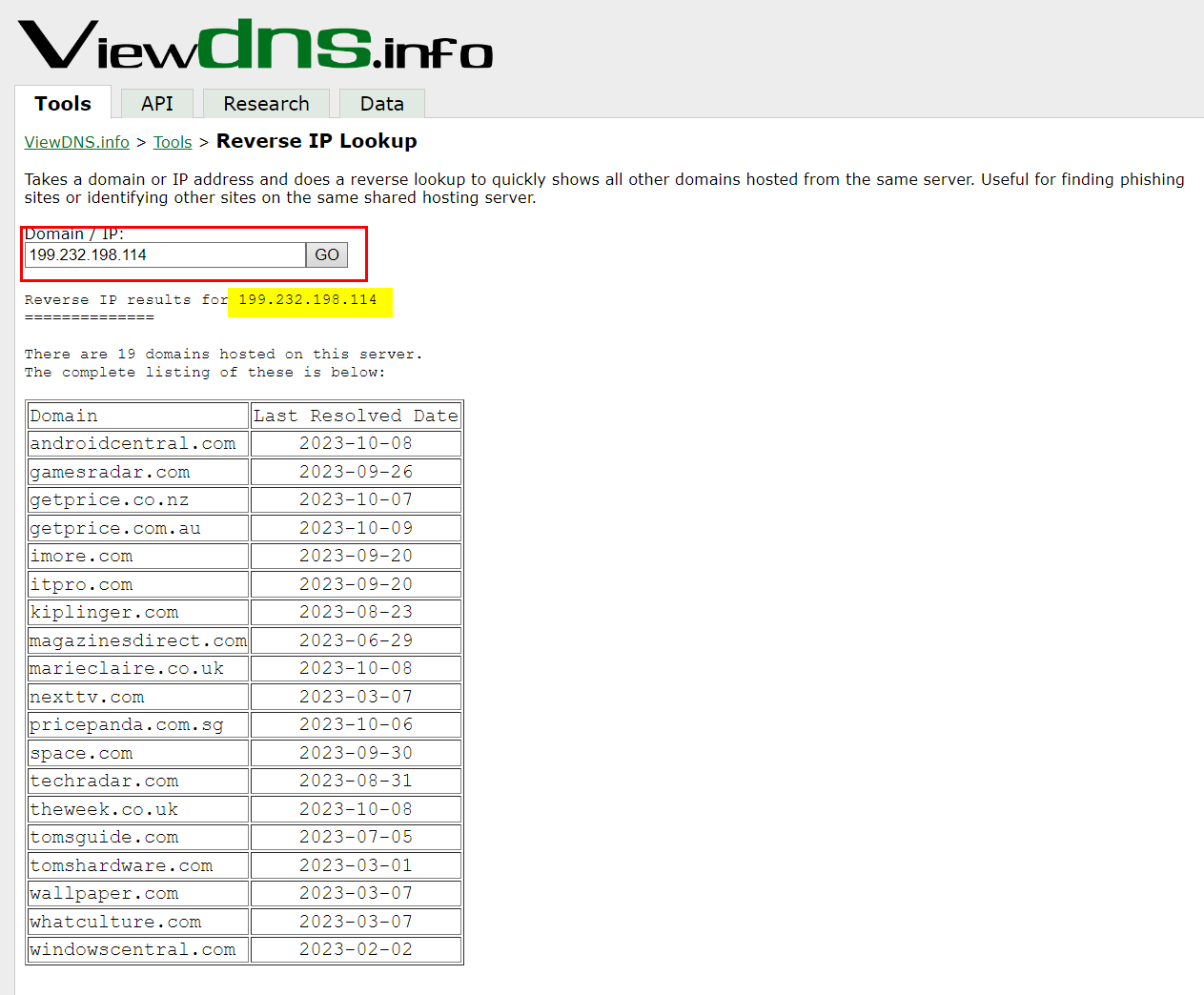Select gamesradar.com domain cell
Screen dimensions: 1204x995
(x=138, y=472)
